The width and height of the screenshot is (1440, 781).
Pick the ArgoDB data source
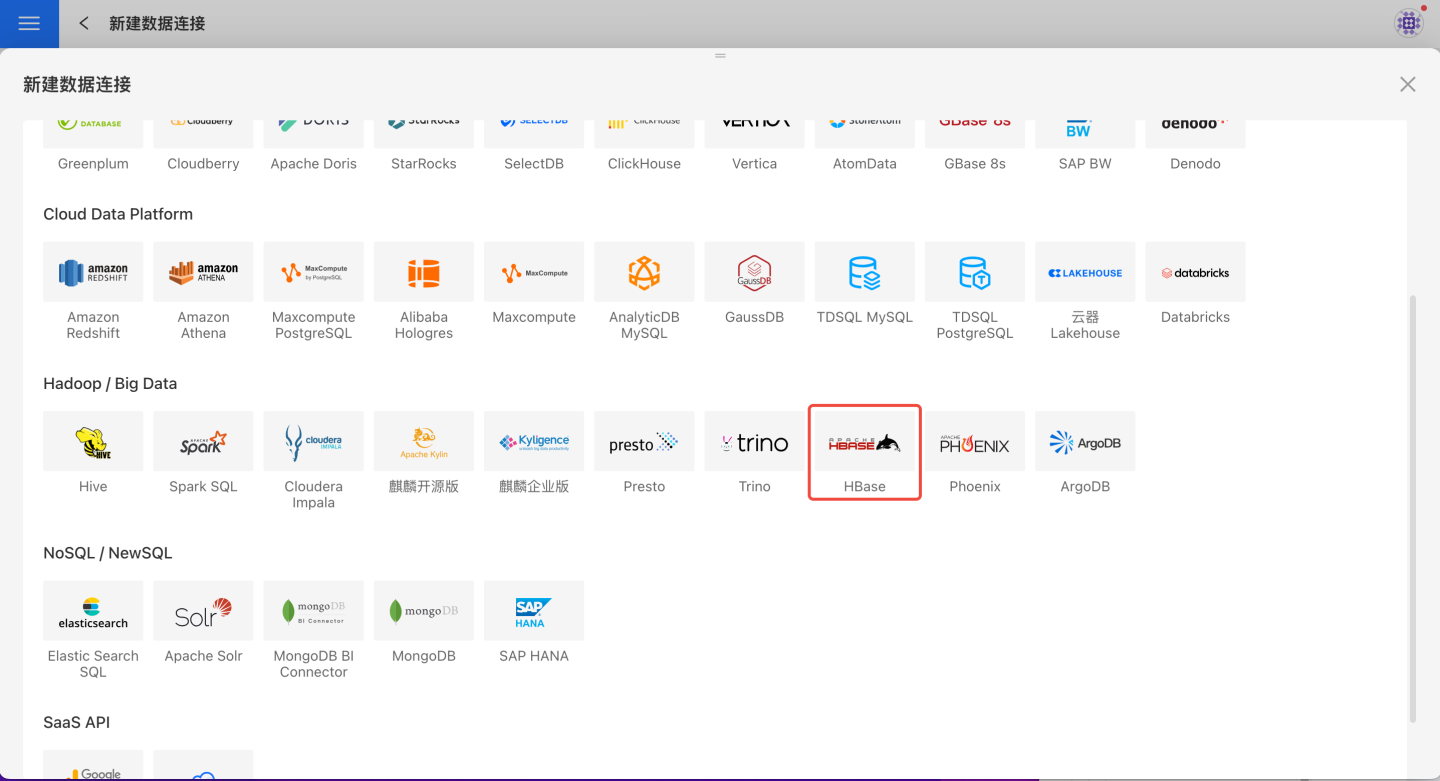click(x=1085, y=442)
